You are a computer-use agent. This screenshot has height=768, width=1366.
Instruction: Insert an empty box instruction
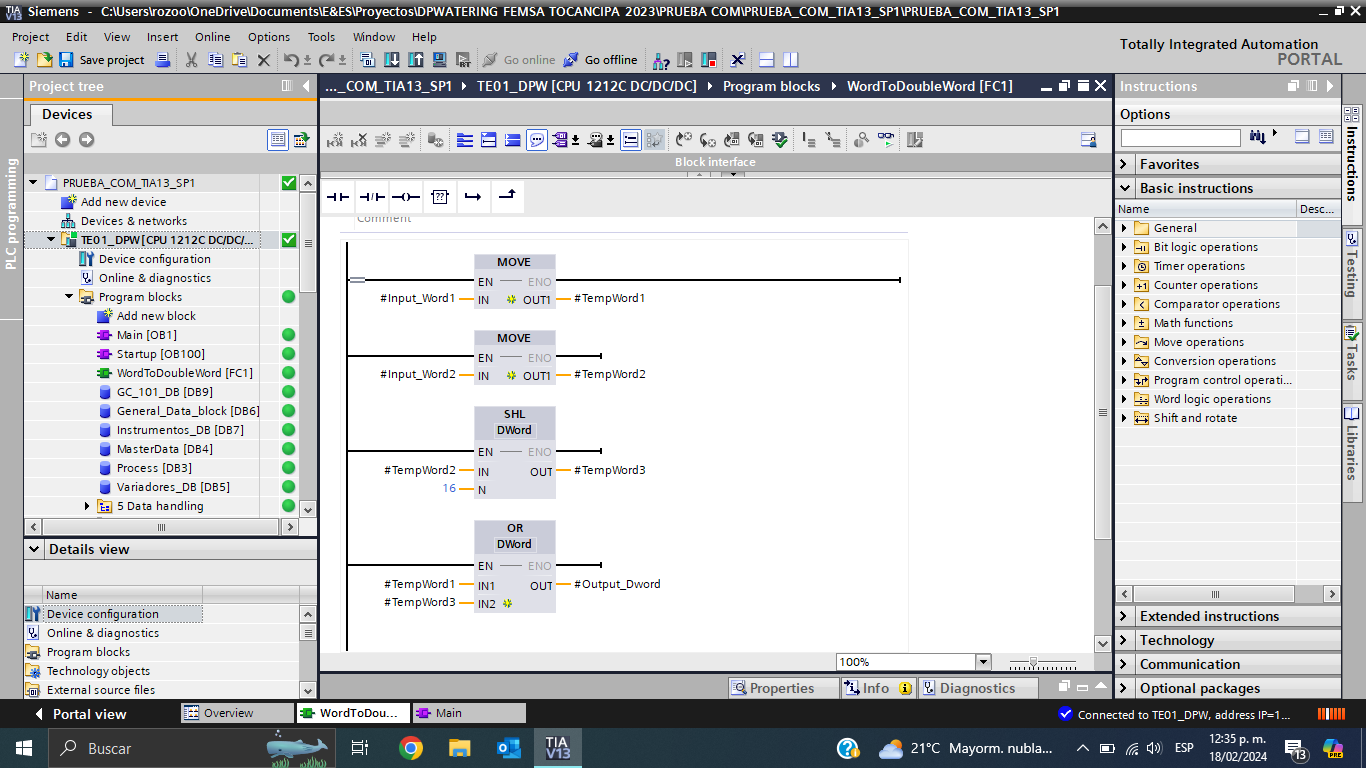[x=440, y=197]
